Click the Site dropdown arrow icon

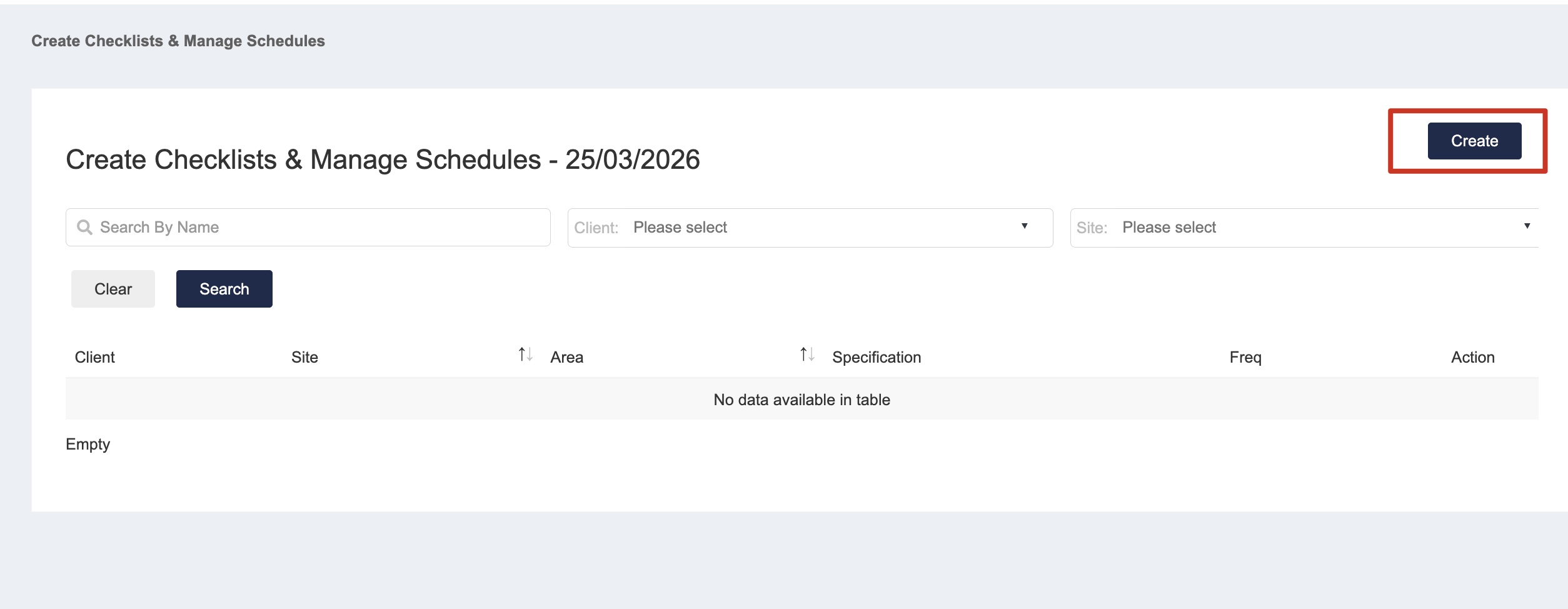pos(1527,226)
